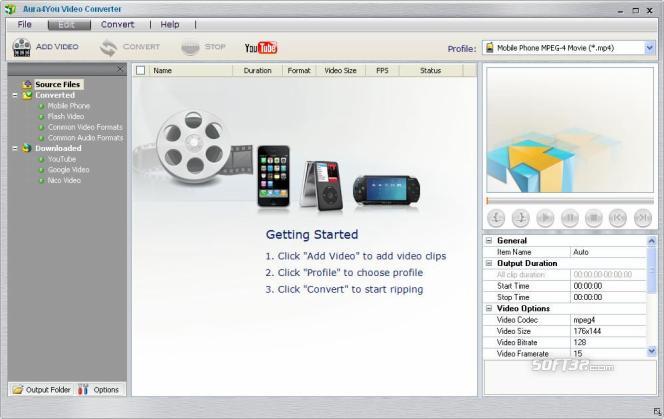Collapse the Output Duration property group

(x=489, y=263)
